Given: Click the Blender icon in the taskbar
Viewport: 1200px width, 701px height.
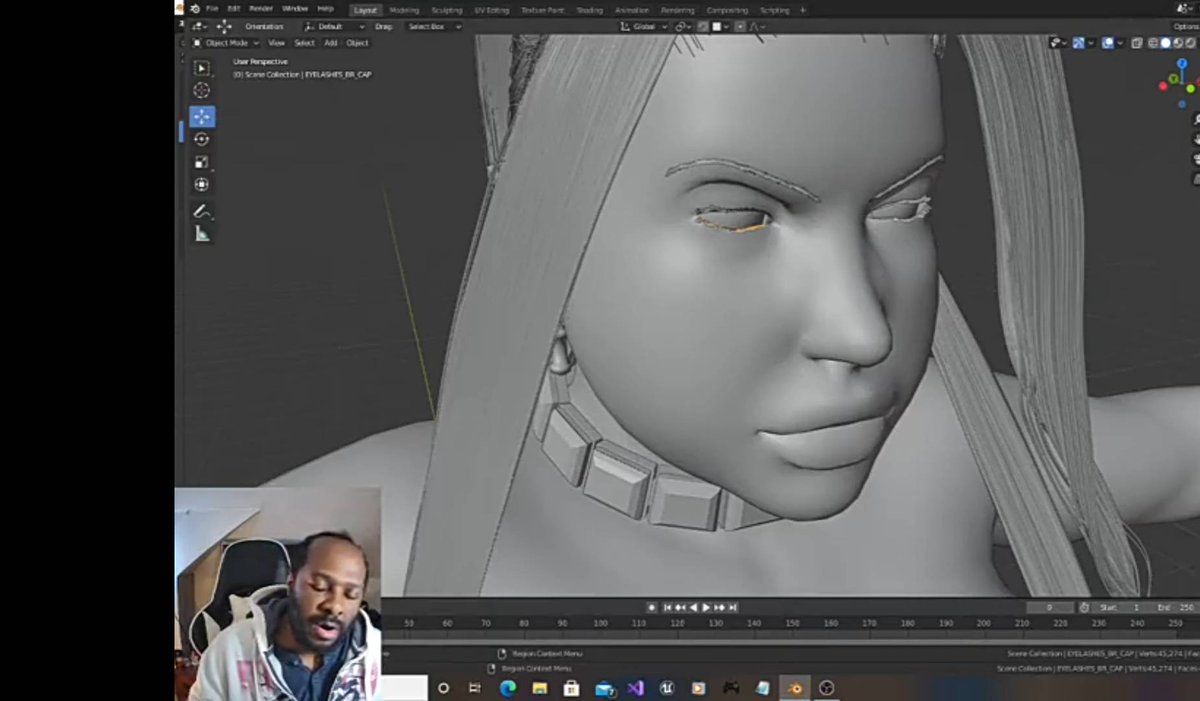Looking at the screenshot, I should (x=794, y=688).
